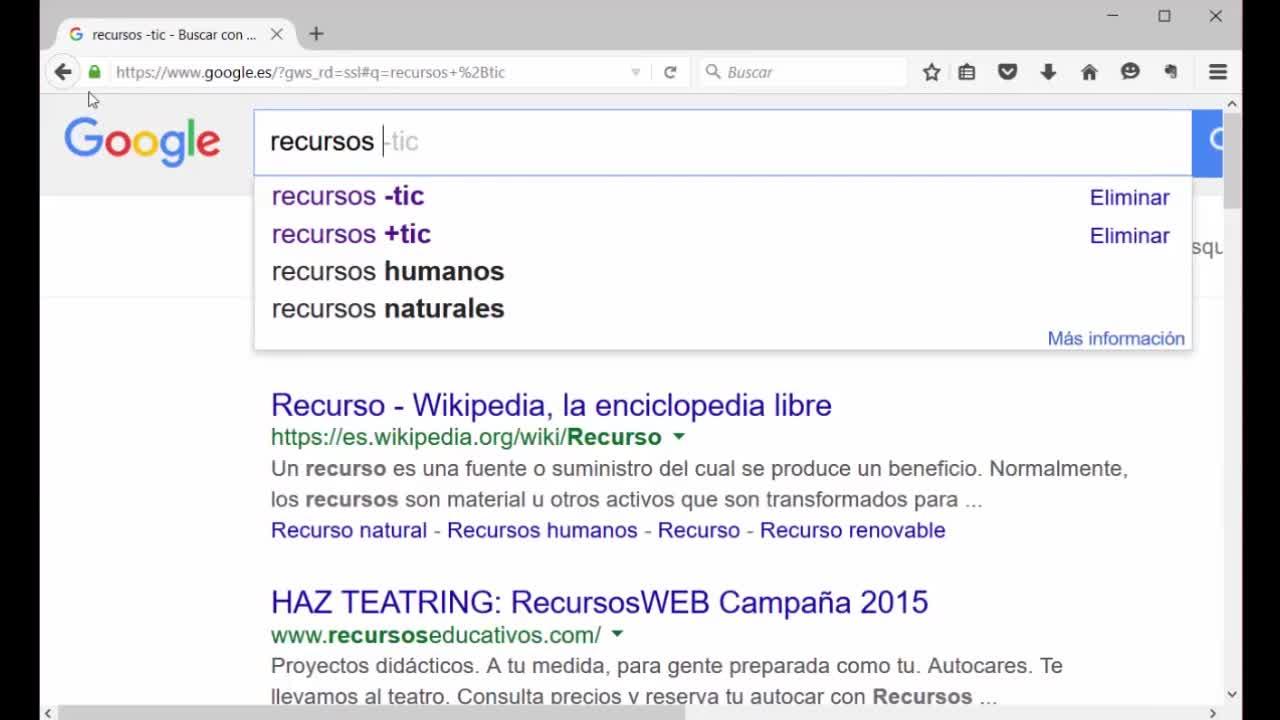
Task: Pick the 'recursos humanos' suggestion
Action: coord(388,271)
